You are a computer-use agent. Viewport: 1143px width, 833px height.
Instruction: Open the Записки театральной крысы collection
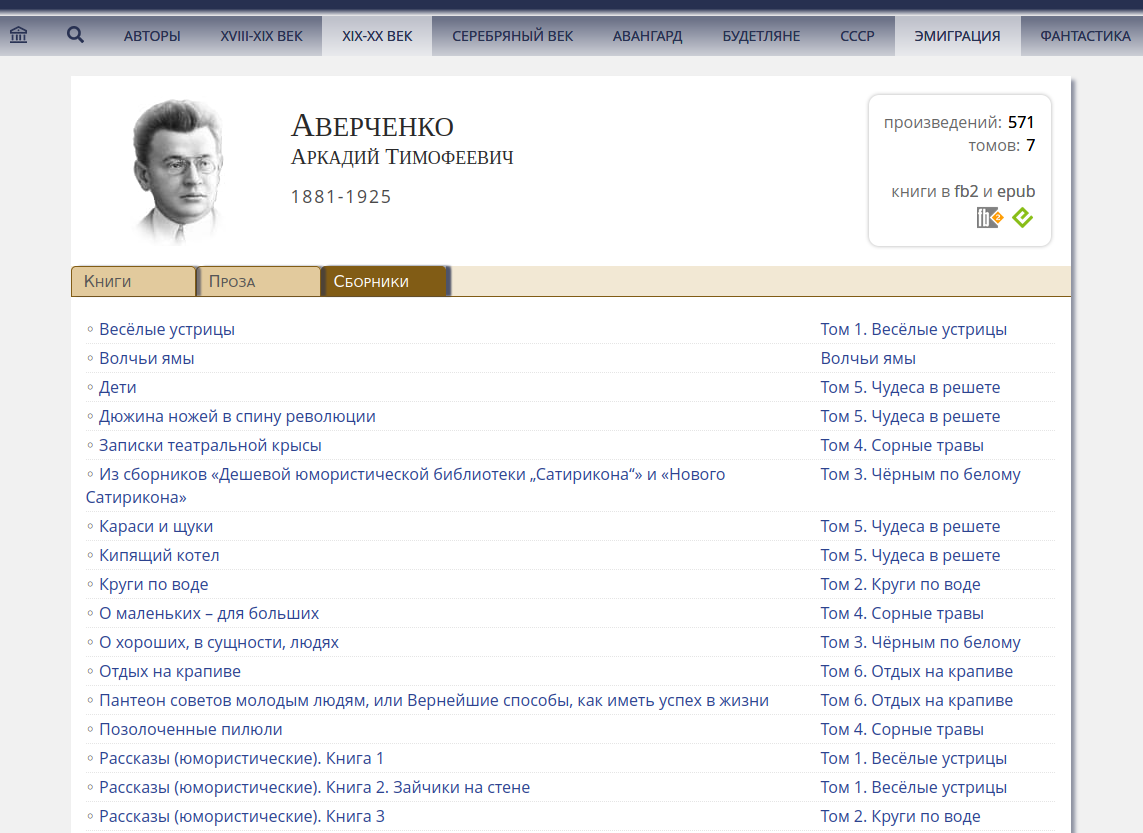coord(210,445)
